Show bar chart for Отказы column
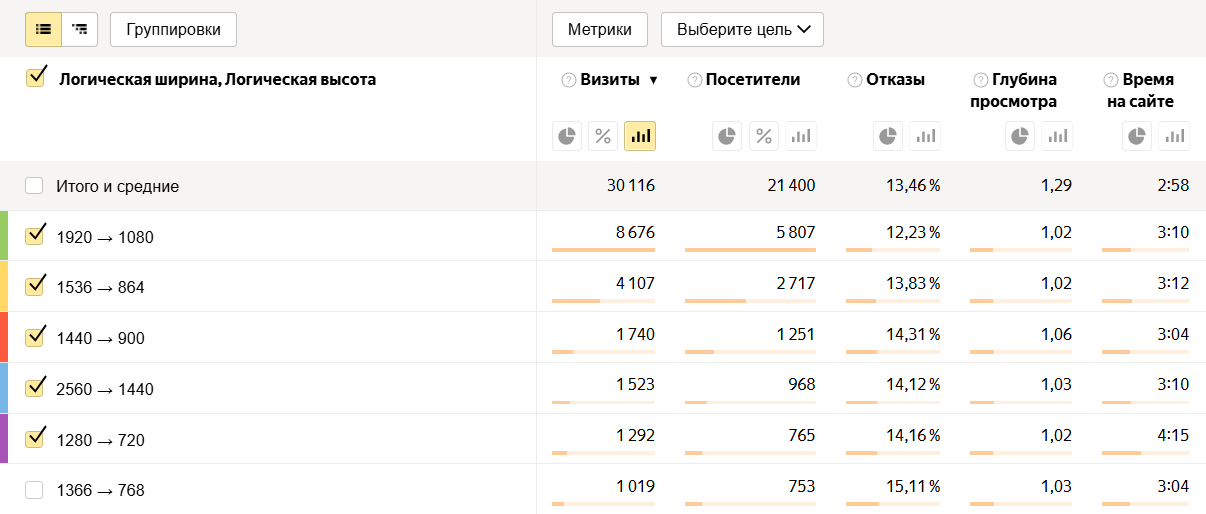1206x514 pixels. point(926,136)
